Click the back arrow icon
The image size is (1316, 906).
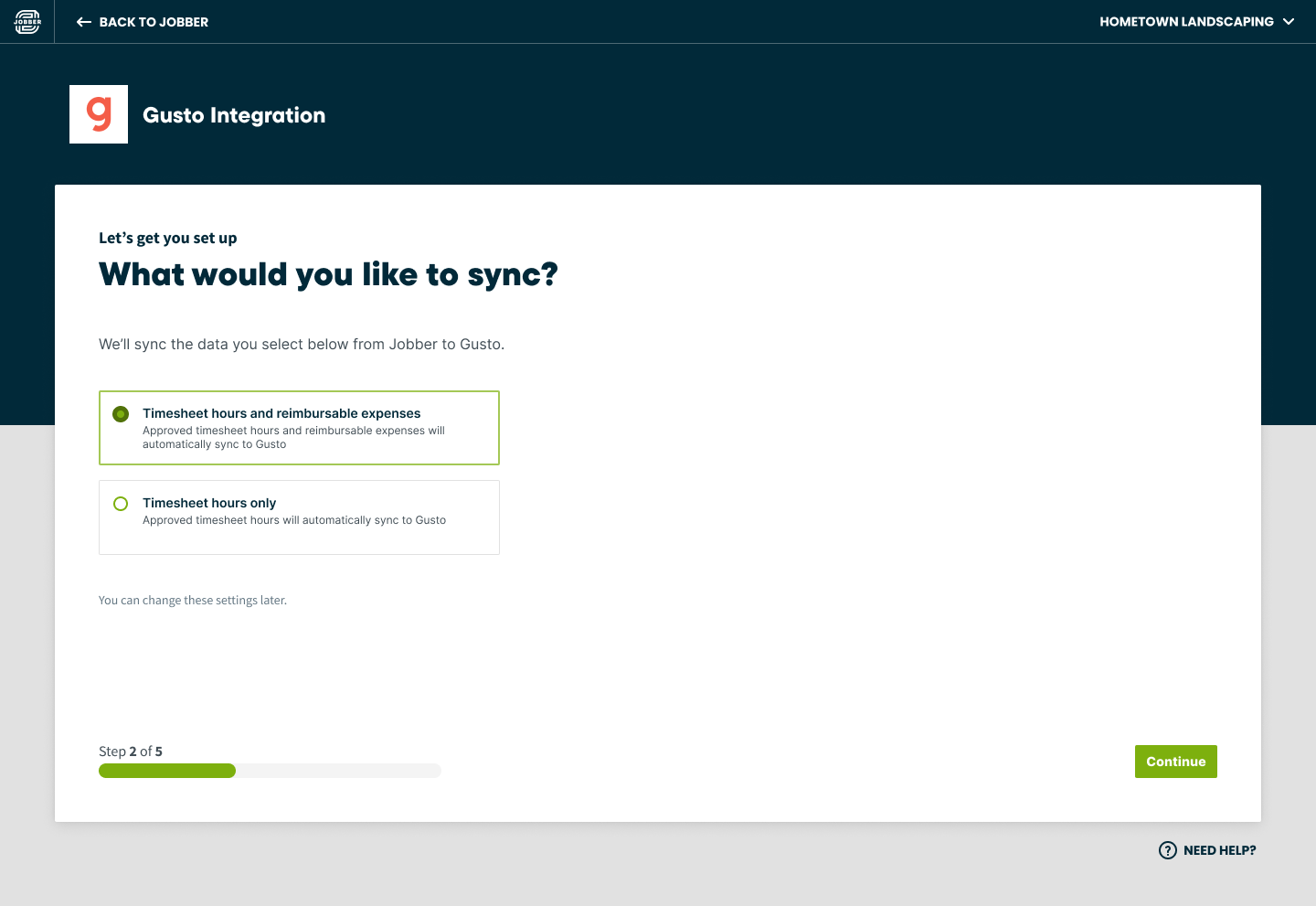coord(84,22)
